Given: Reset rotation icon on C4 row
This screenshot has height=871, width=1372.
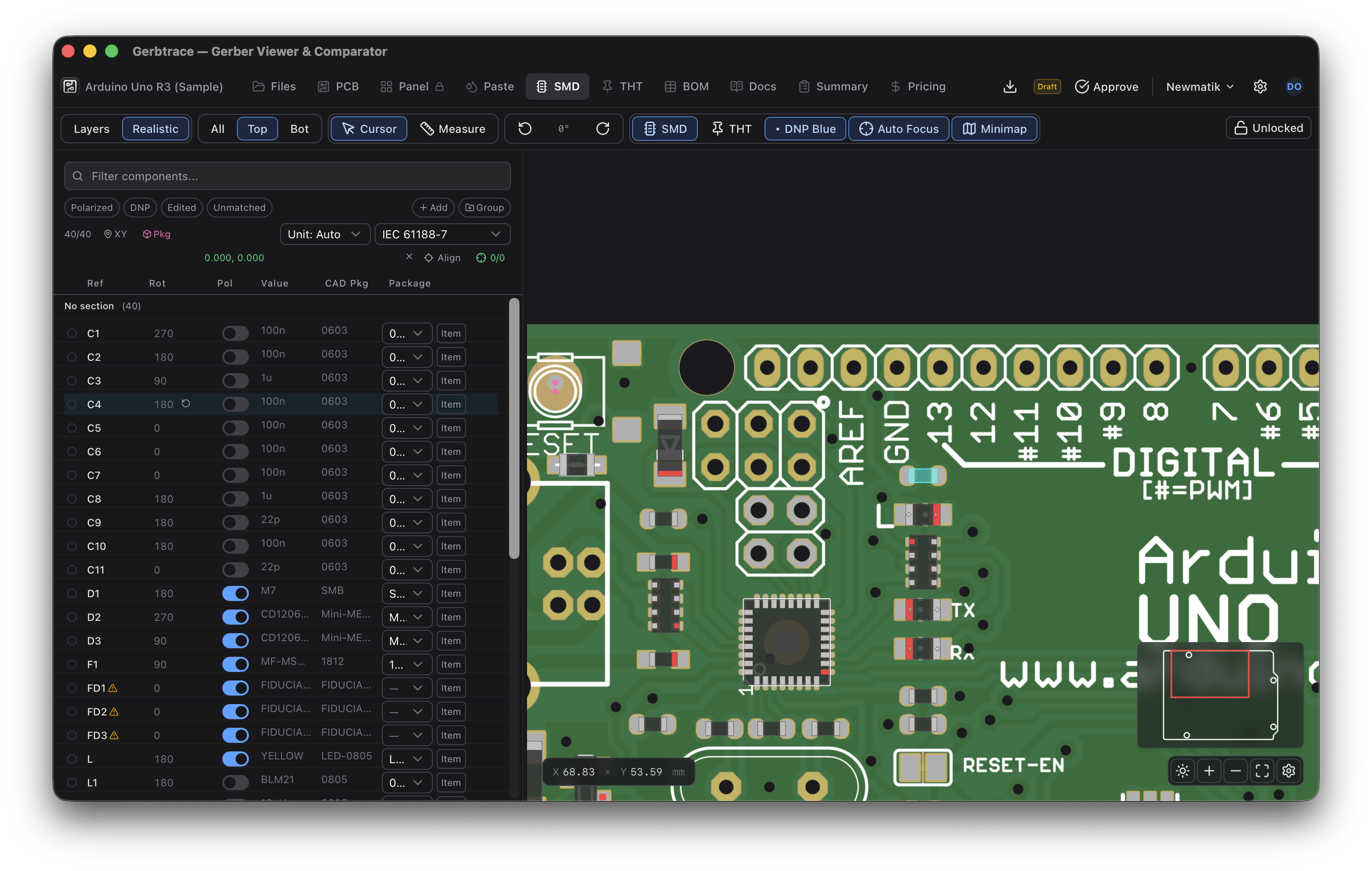Looking at the screenshot, I should click(x=186, y=403).
